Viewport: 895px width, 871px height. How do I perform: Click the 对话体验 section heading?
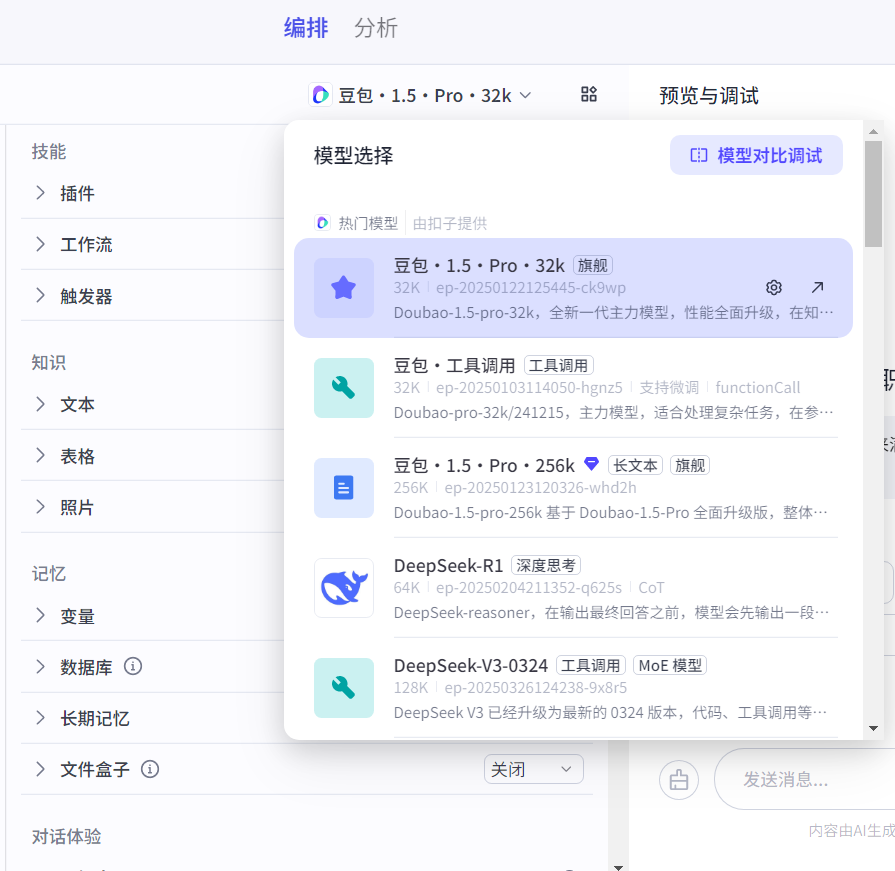[x=66, y=836]
